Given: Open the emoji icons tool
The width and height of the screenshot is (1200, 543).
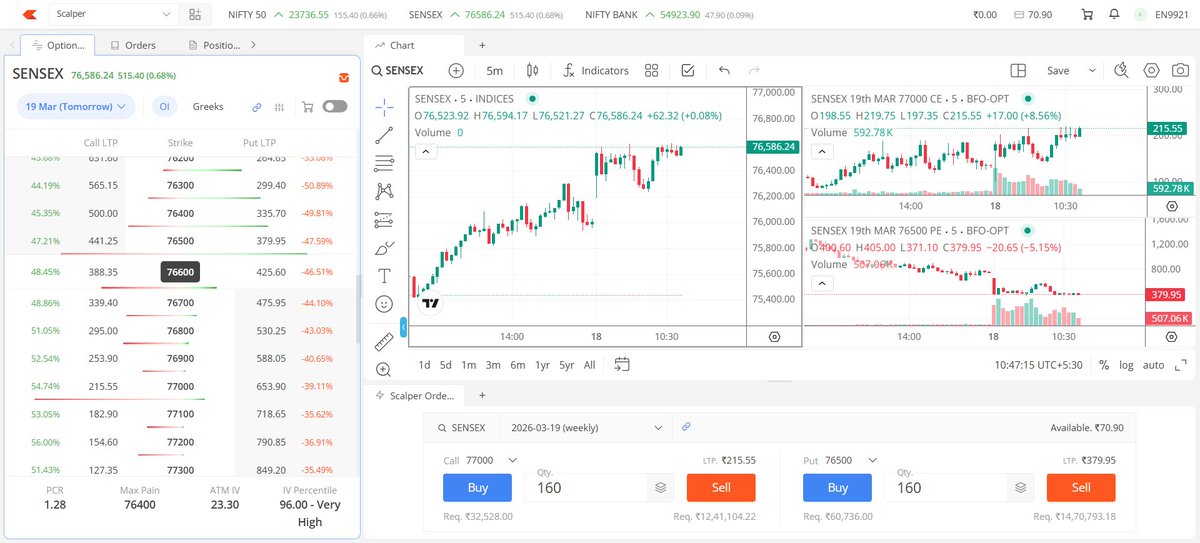Looking at the screenshot, I should (x=384, y=303).
